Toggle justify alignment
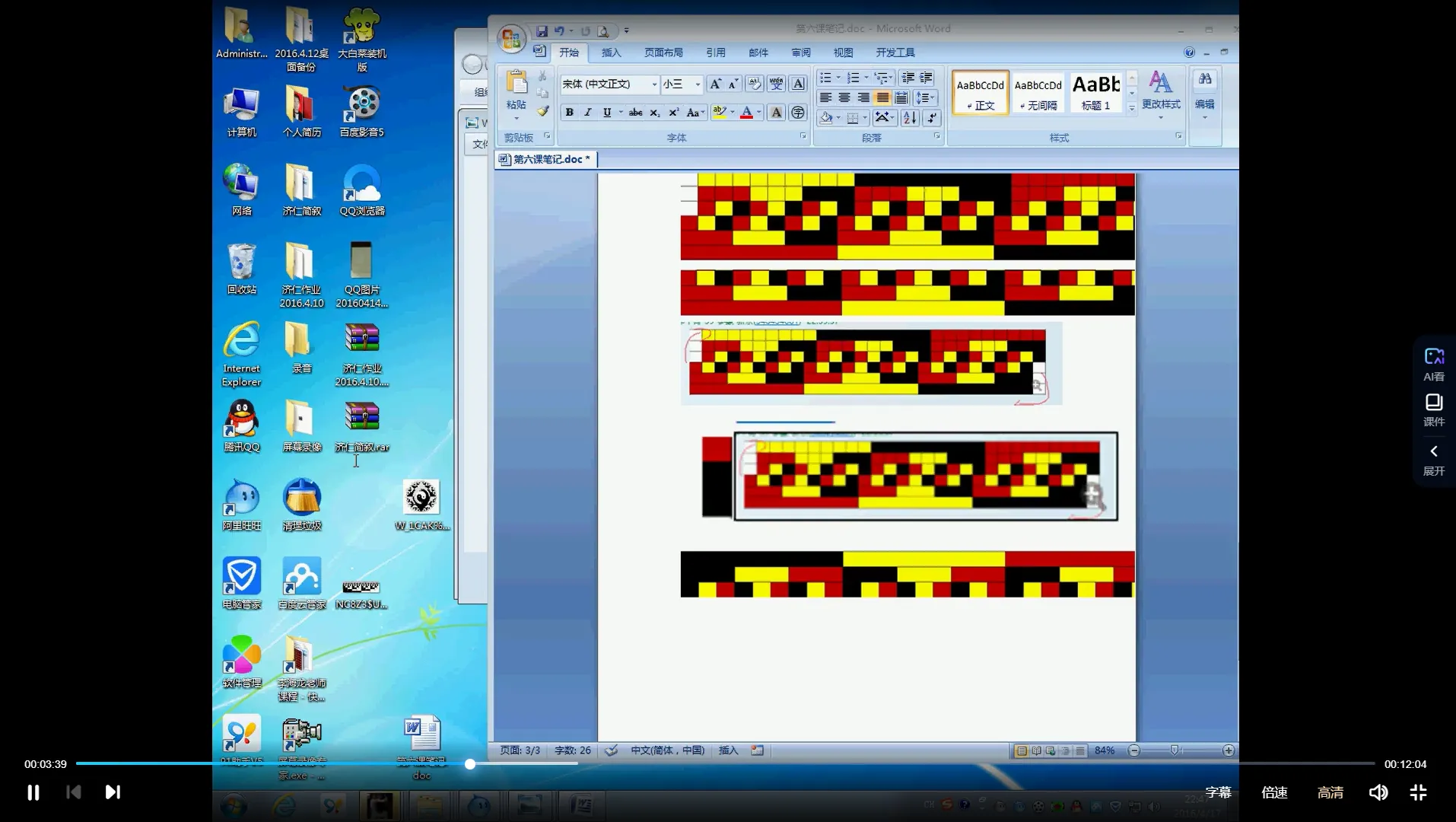 pyautogui.click(x=882, y=97)
